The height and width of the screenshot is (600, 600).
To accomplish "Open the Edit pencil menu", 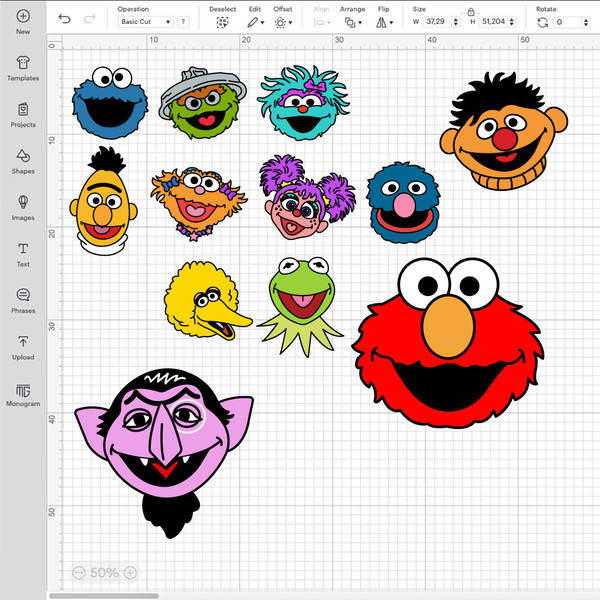I will (x=256, y=23).
